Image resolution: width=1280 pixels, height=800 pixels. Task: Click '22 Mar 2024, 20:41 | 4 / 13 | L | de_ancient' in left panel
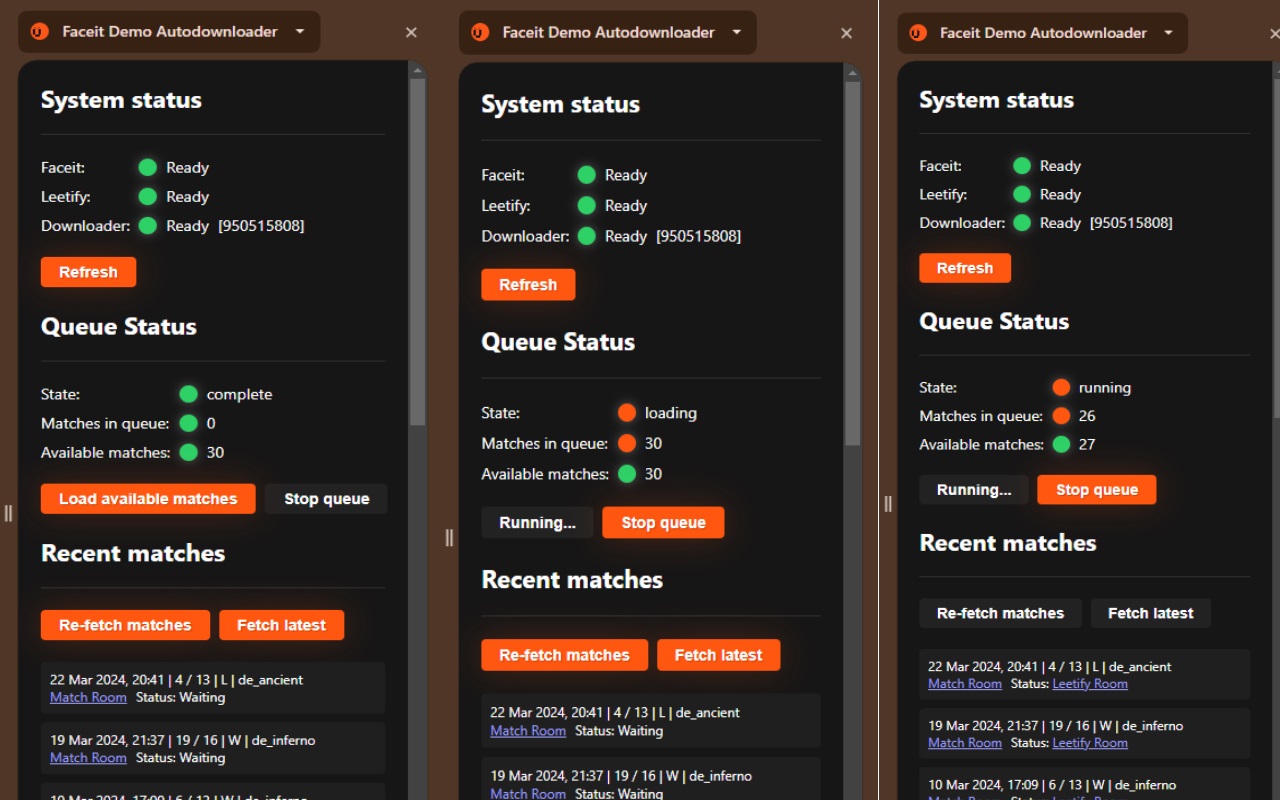pos(176,680)
